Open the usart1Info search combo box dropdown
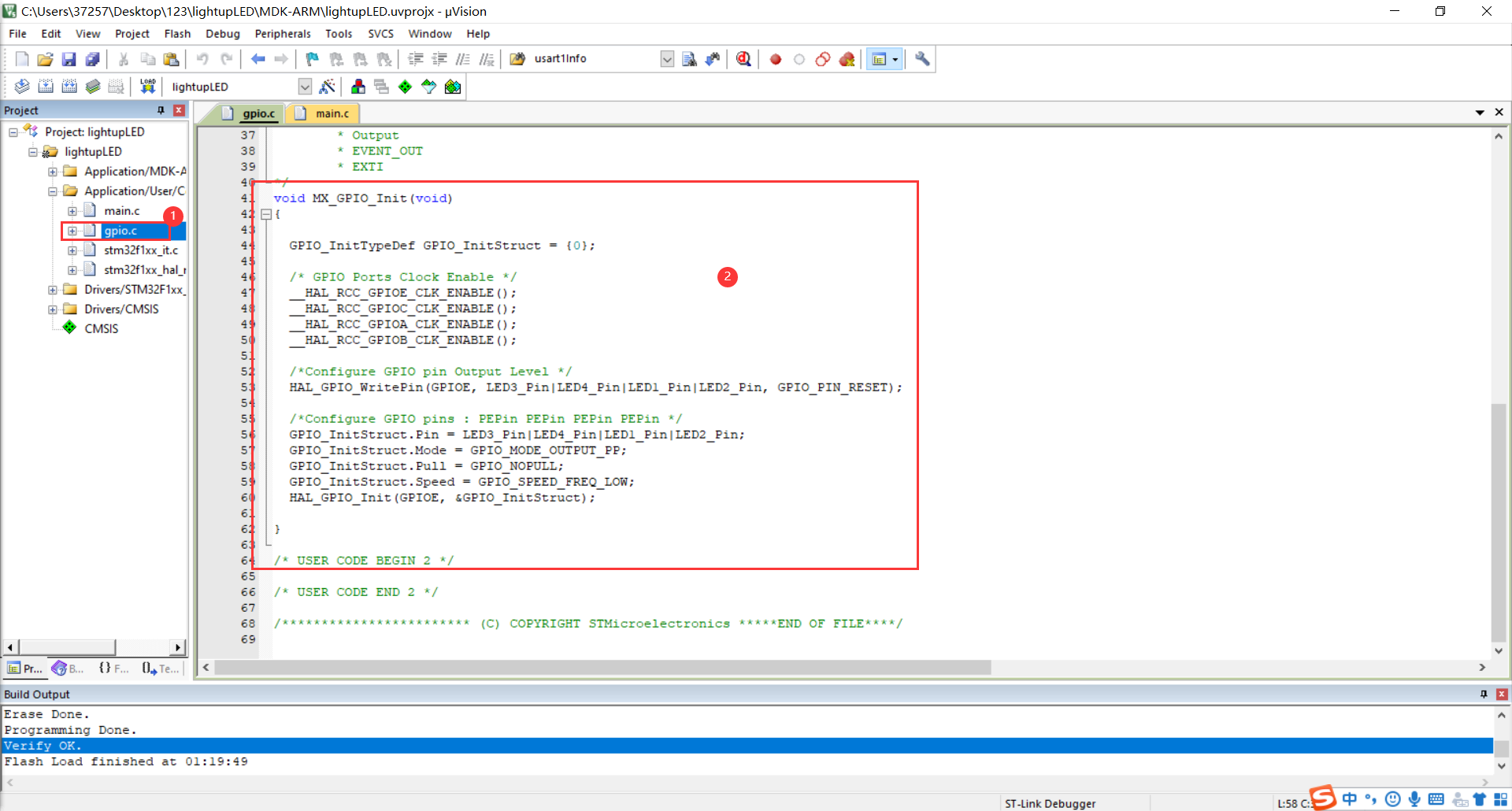The width and height of the screenshot is (1512, 811). (x=667, y=59)
